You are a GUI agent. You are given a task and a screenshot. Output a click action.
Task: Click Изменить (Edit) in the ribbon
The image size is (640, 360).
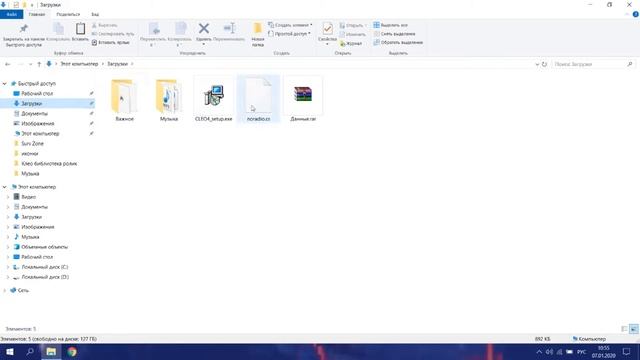(353, 34)
